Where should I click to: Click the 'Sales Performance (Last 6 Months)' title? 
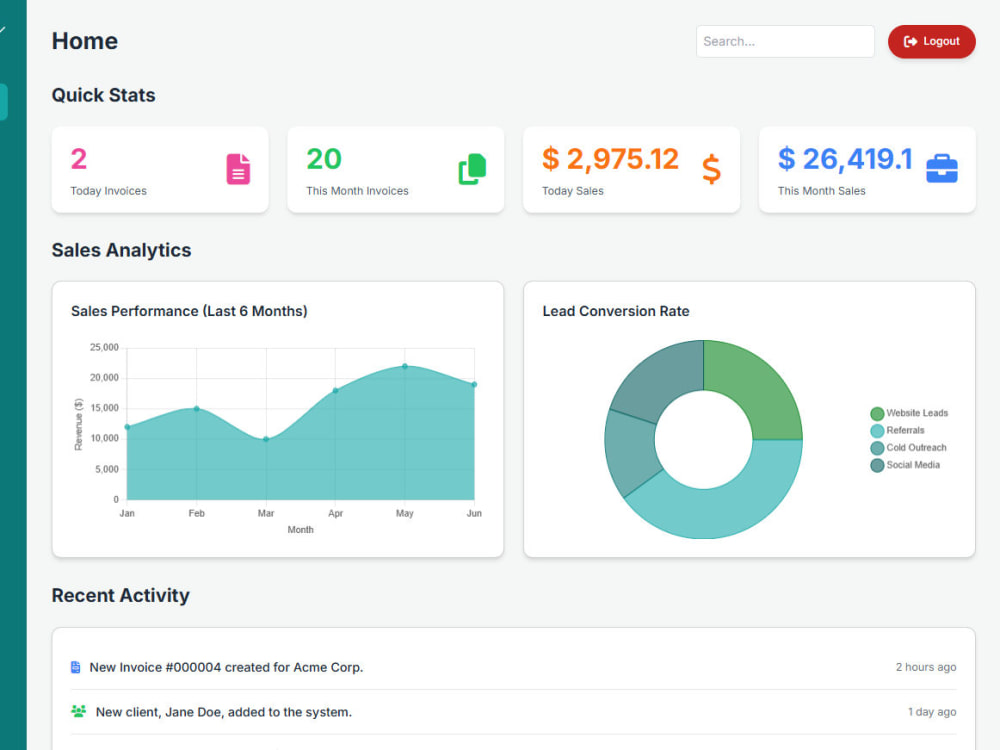(189, 311)
